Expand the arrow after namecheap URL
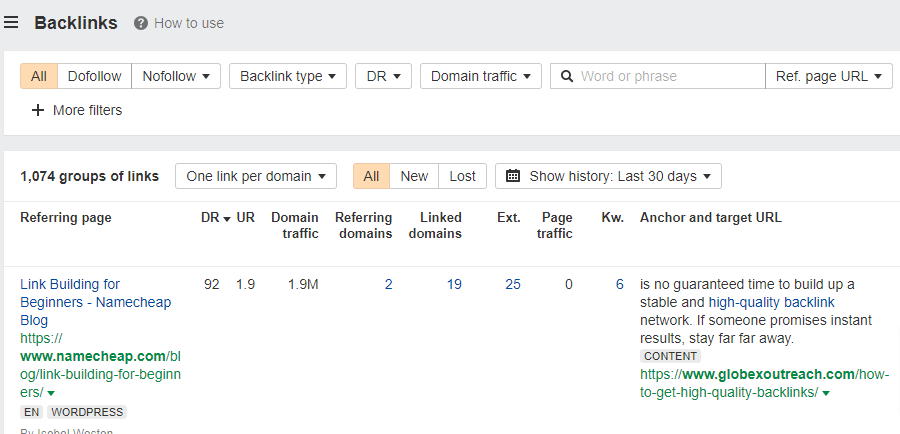900x434 pixels. [x=51, y=393]
